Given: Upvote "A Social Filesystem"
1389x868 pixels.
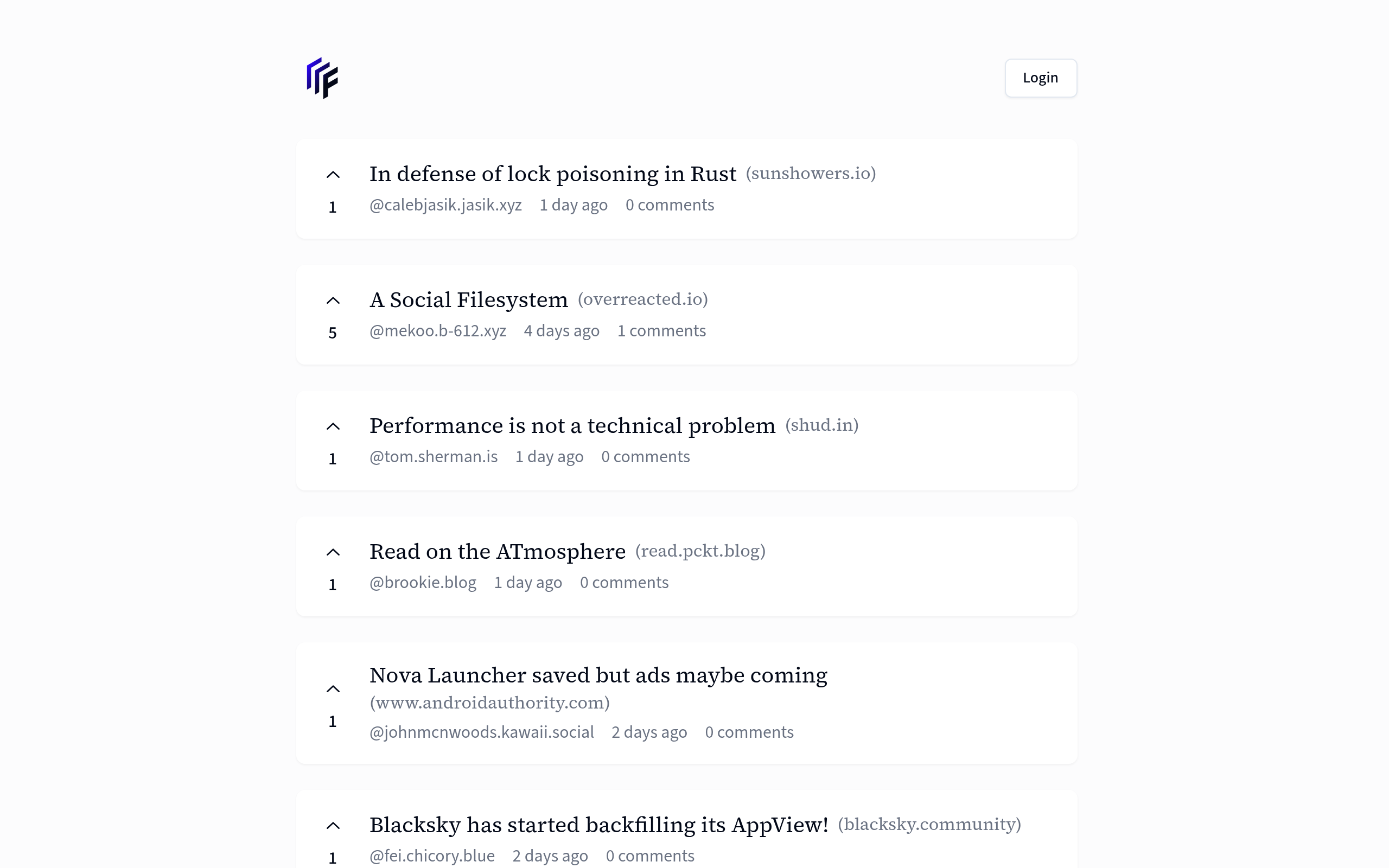Looking at the screenshot, I should [333, 299].
